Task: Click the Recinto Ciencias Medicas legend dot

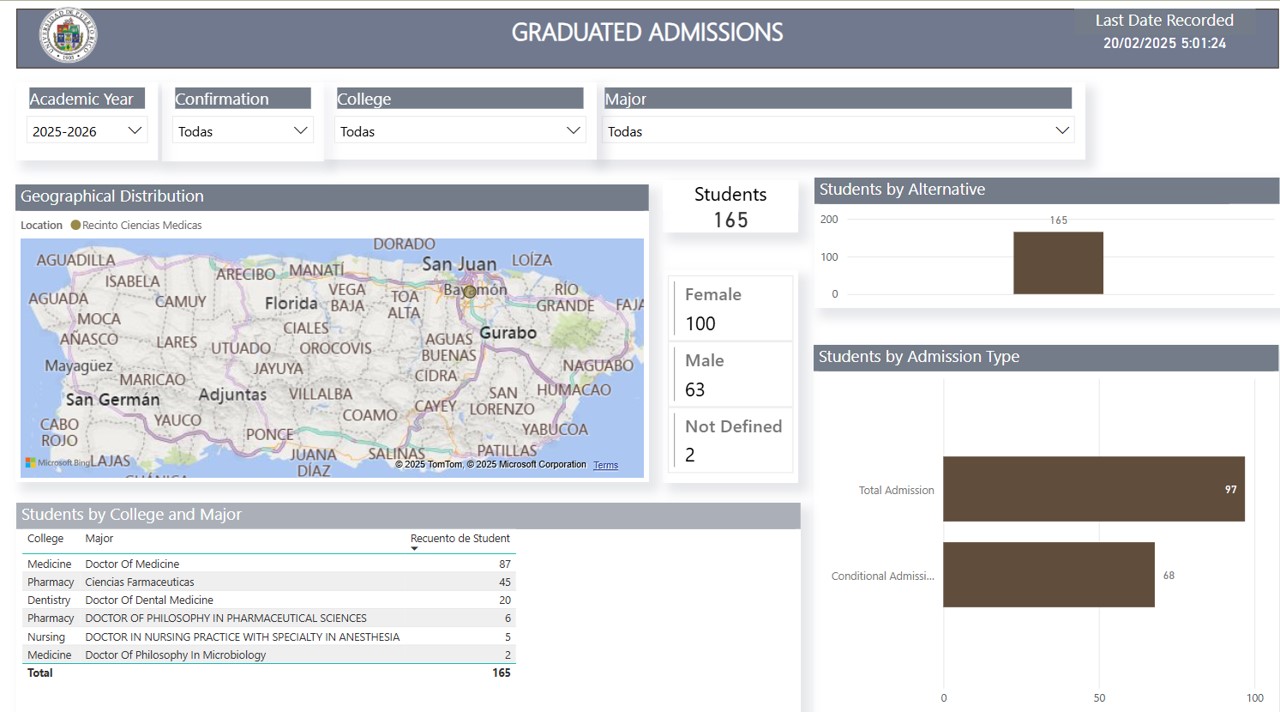Action: [x=75, y=225]
